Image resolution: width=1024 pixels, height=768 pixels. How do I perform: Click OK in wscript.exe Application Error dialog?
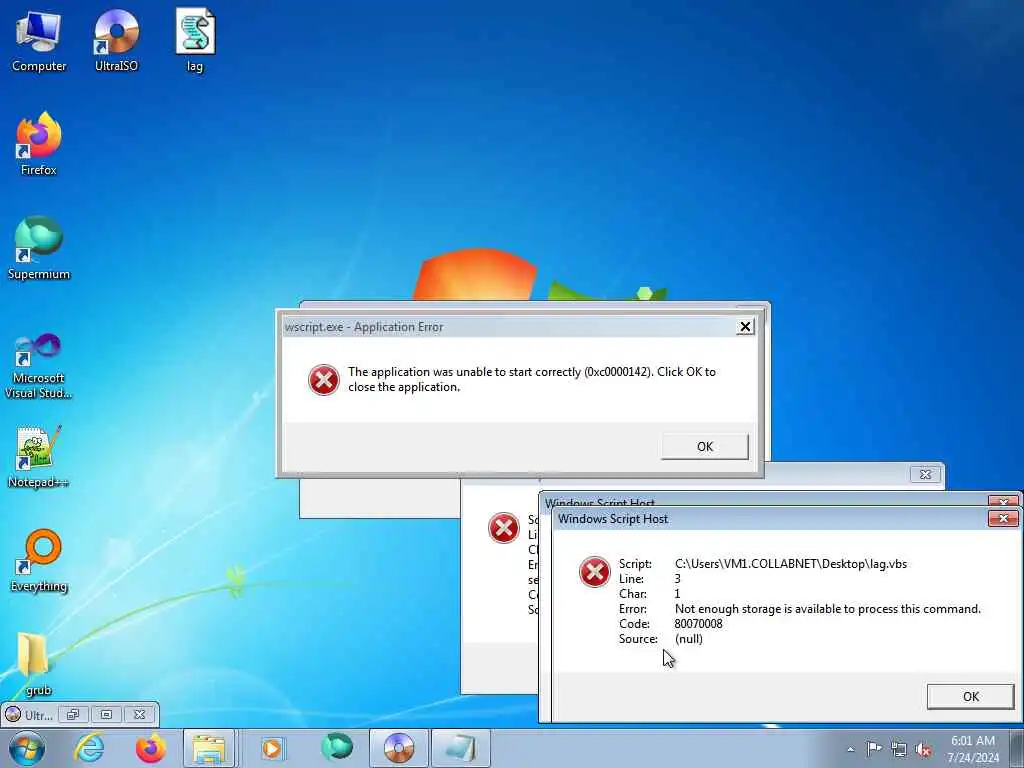coord(705,446)
